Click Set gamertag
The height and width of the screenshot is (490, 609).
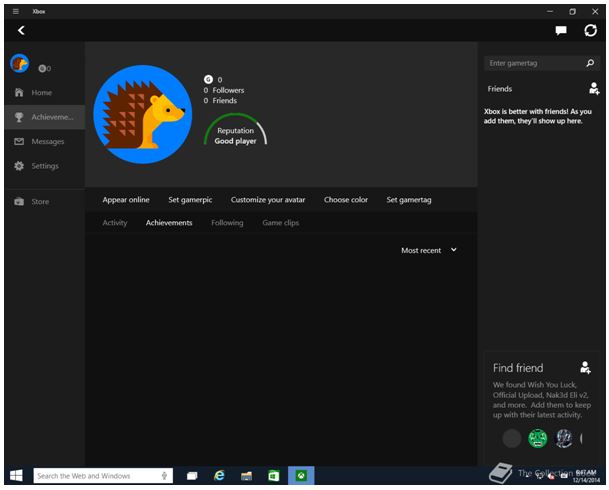pos(409,200)
